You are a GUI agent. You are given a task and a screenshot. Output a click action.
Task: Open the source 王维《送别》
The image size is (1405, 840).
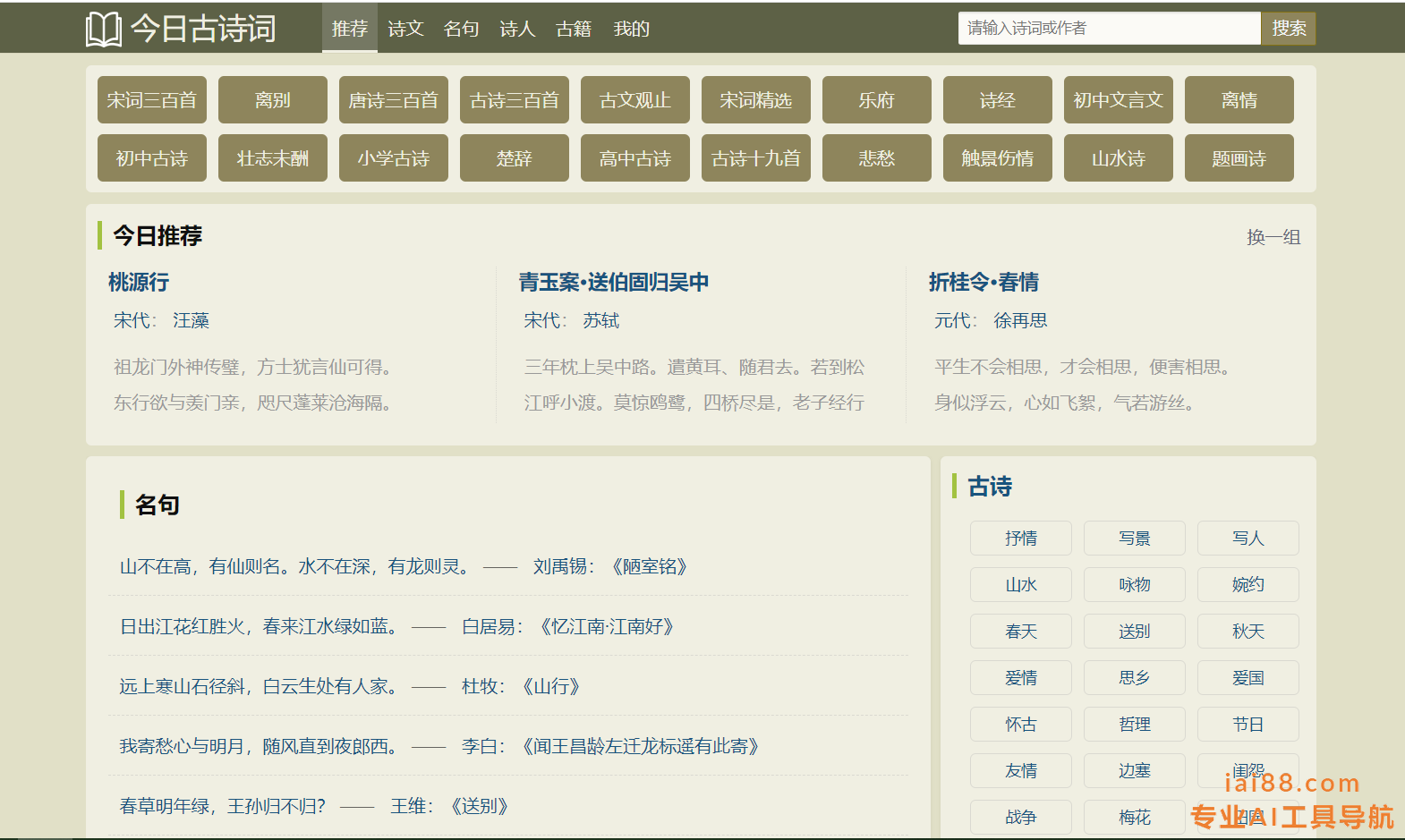(x=450, y=806)
